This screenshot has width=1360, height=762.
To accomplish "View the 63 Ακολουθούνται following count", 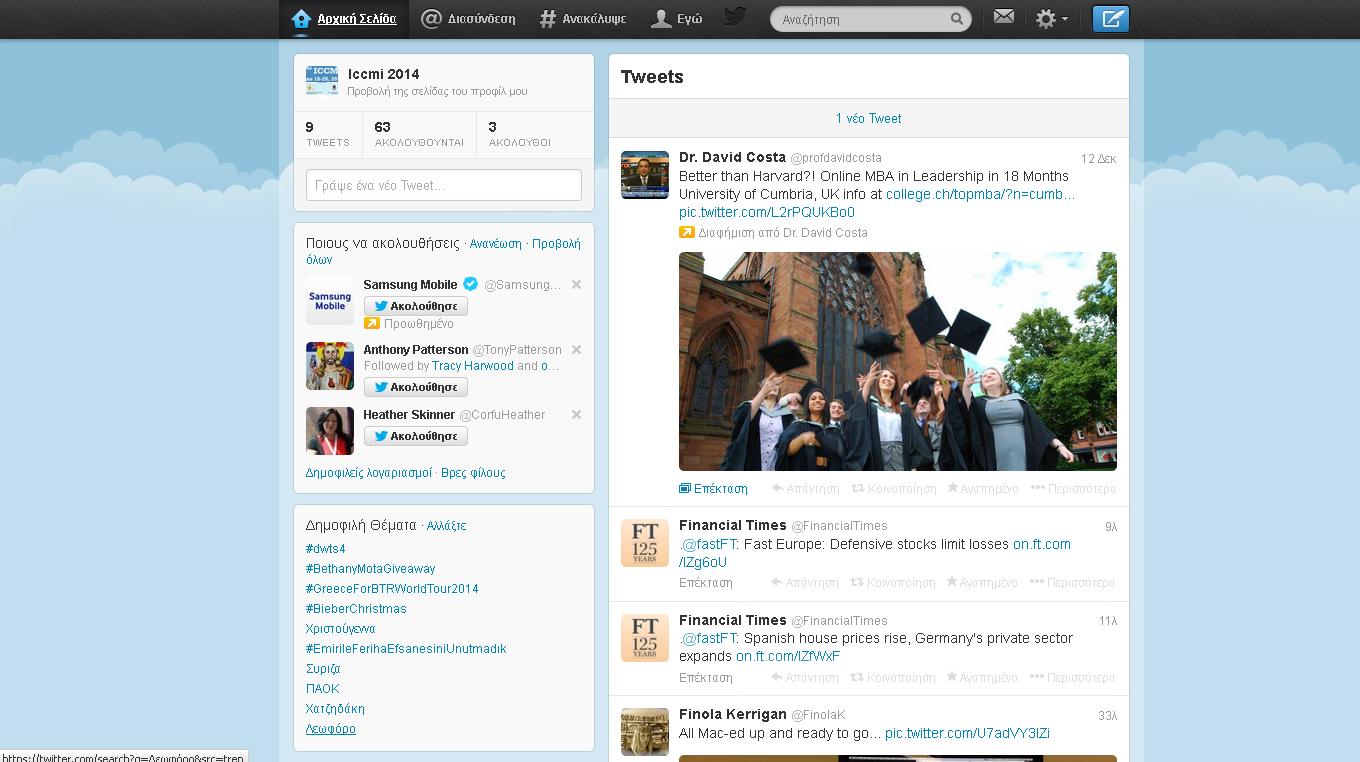I will click(419, 134).
